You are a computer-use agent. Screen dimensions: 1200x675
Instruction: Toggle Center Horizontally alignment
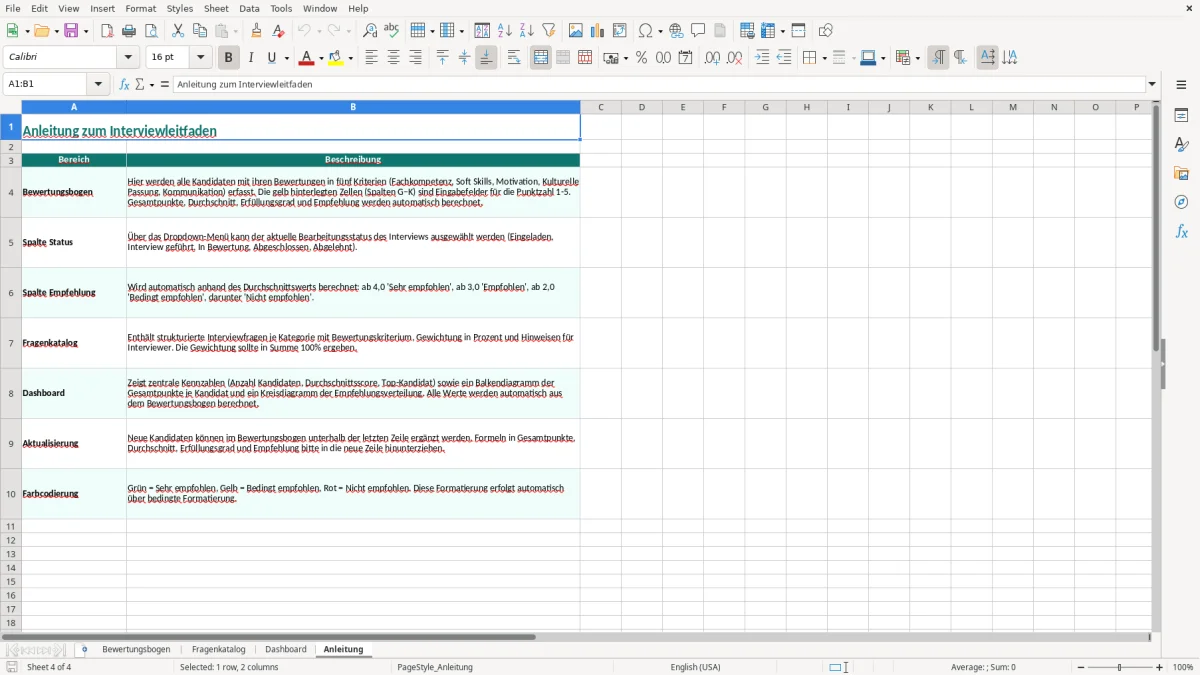click(393, 58)
